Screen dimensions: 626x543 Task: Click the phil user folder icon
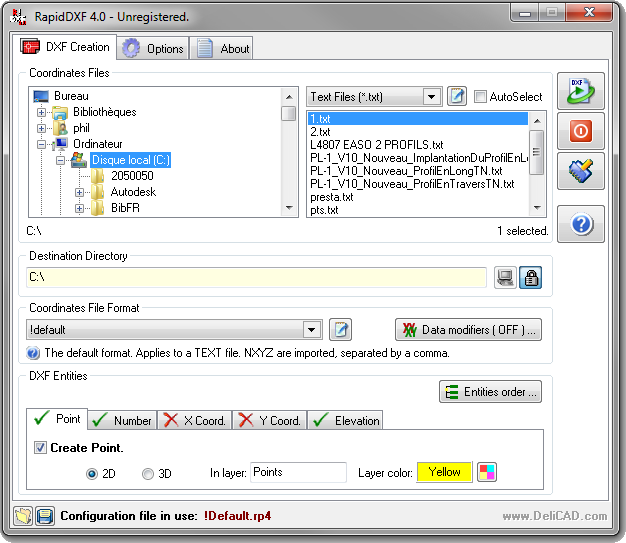pyautogui.click(x=61, y=128)
